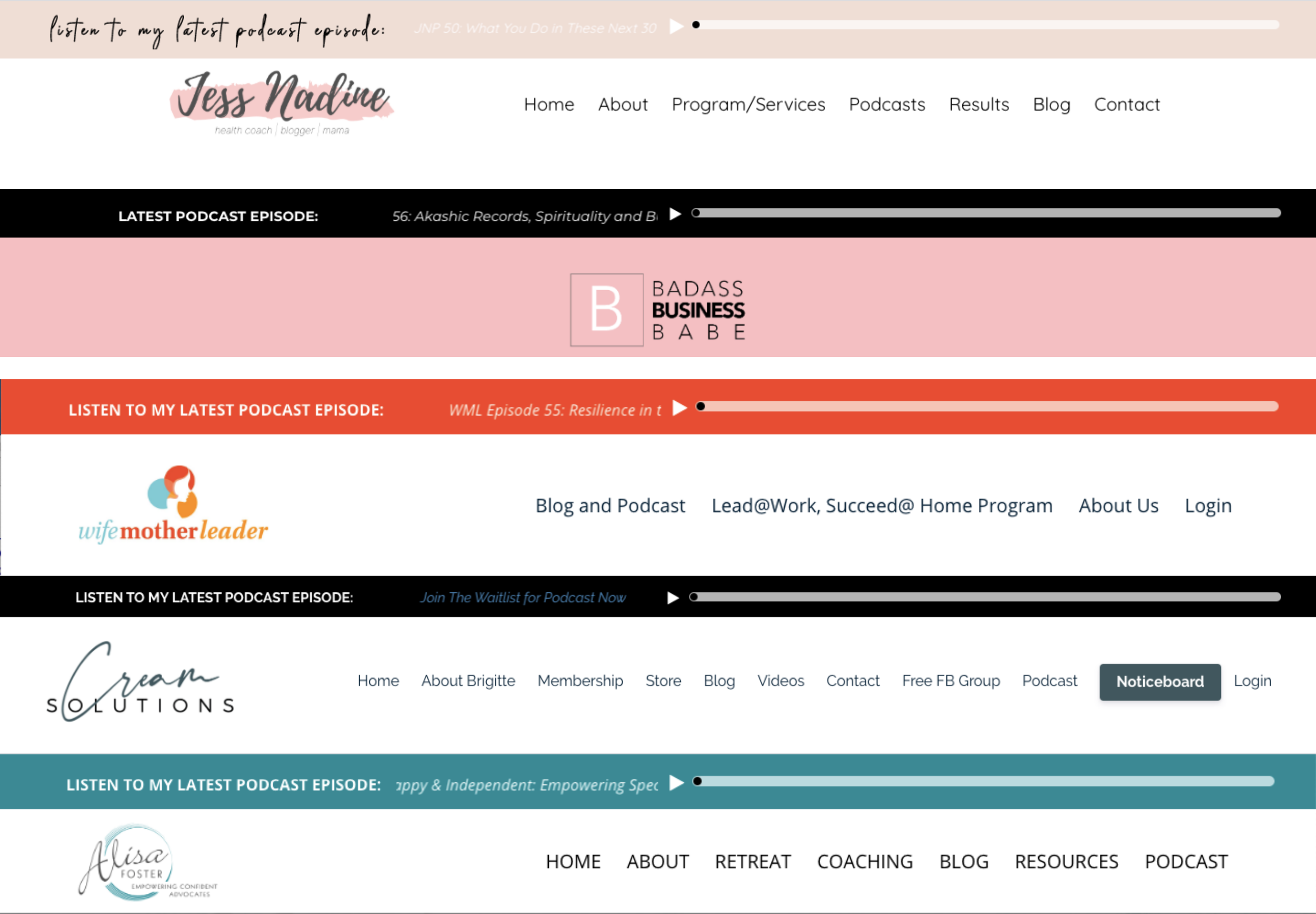The image size is (1316, 914).
Task: Open the wifemotherleader logo
Action: (173, 505)
